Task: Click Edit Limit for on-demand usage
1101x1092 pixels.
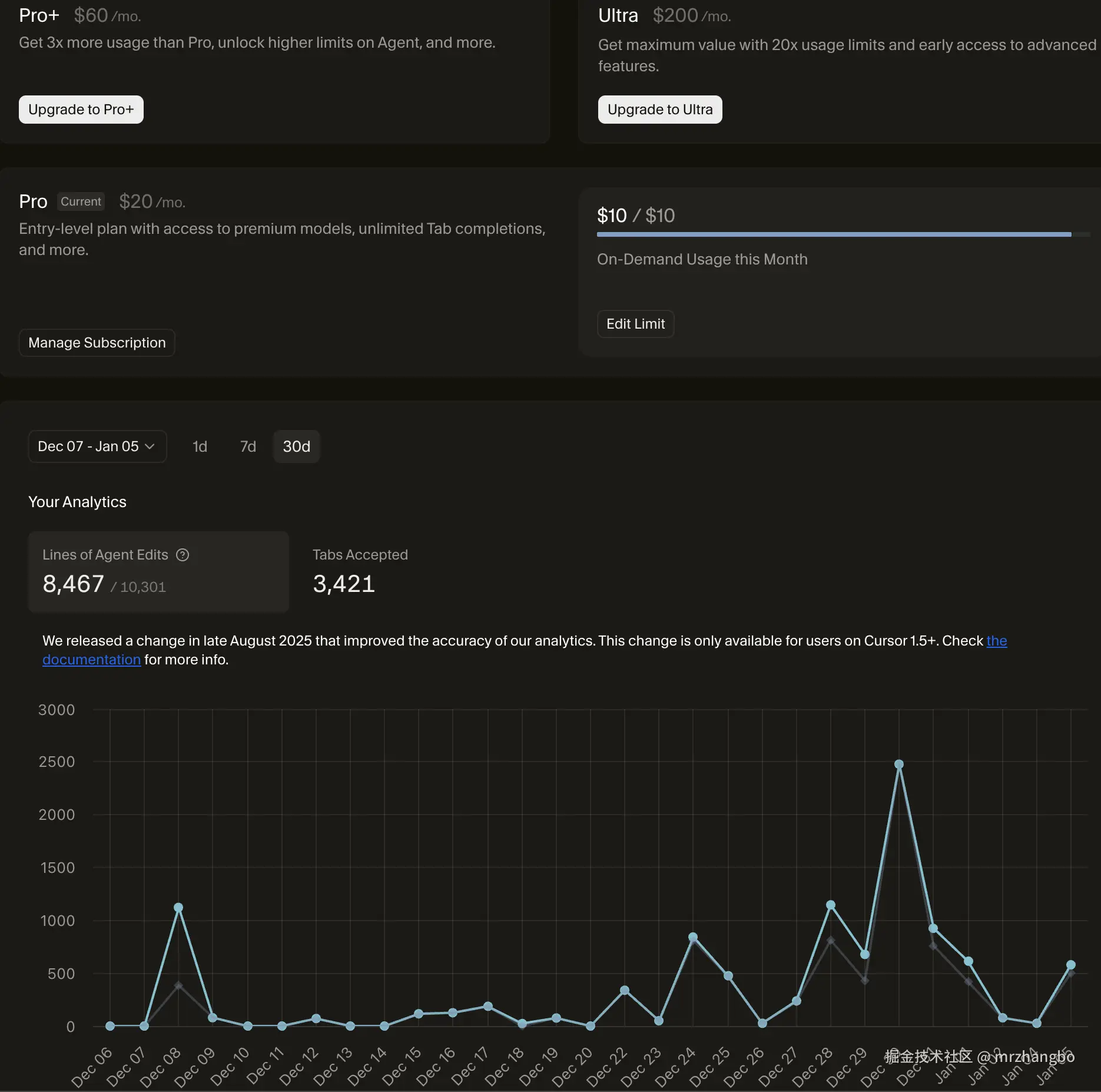Action: click(636, 324)
